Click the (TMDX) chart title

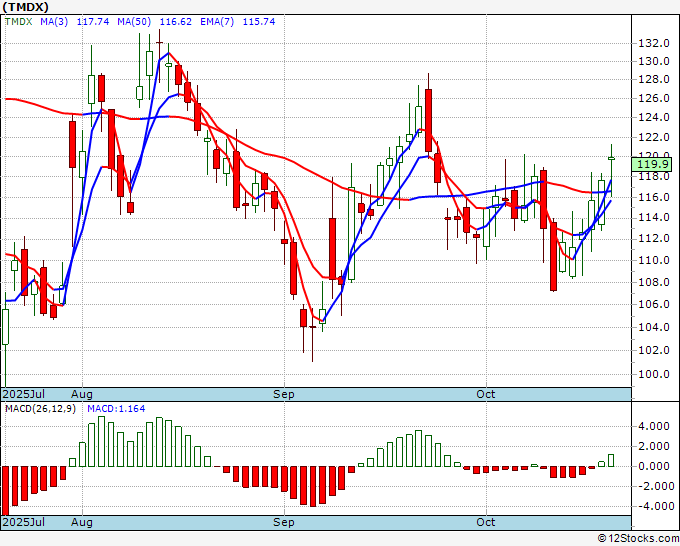pos(25,7)
